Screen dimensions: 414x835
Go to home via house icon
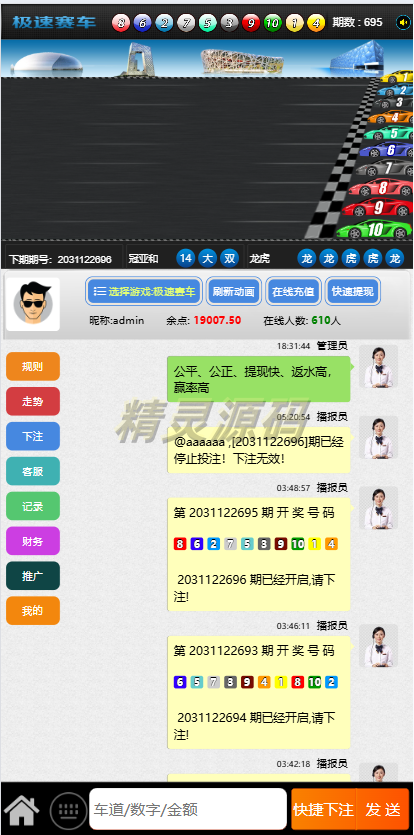[22, 810]
